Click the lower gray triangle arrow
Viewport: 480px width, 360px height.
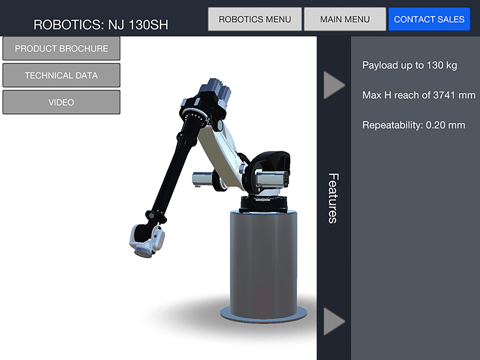tap(334, 321)
